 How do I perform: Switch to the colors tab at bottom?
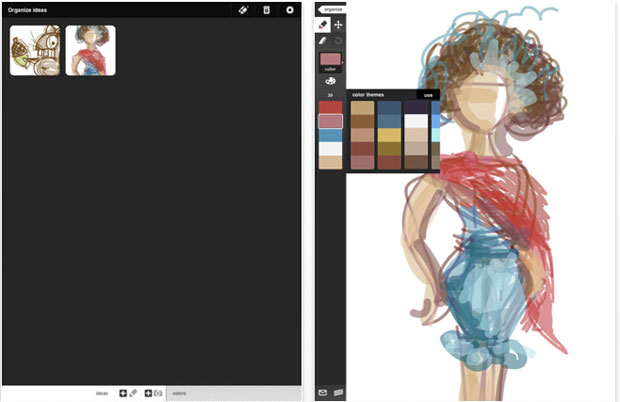click(180, 394)
